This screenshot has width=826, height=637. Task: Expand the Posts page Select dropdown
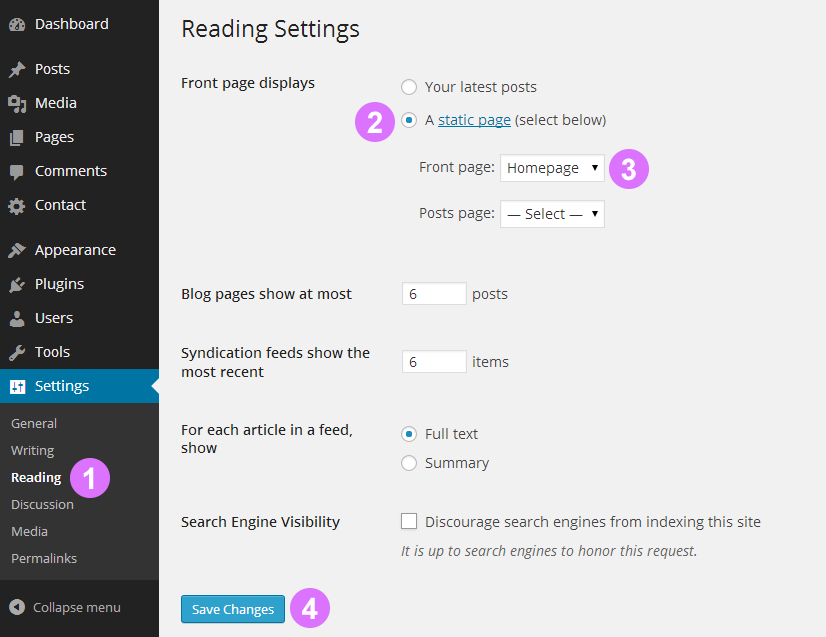(552, 213)
